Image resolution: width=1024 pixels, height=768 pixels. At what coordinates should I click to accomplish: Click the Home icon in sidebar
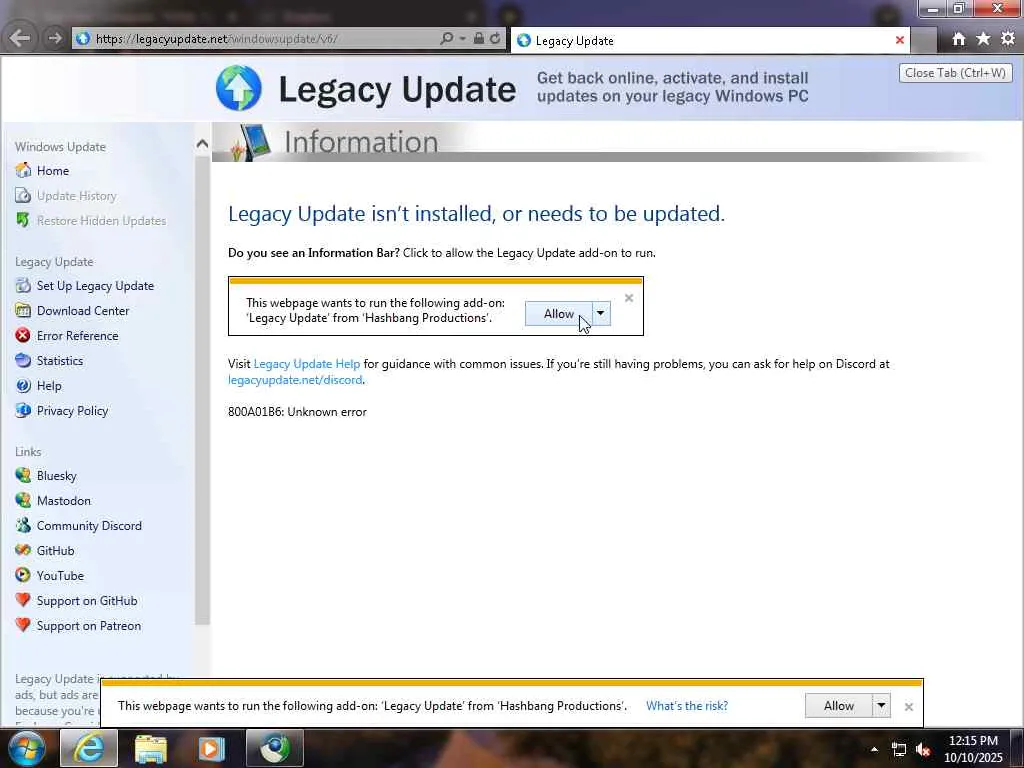tap(23, 170)
